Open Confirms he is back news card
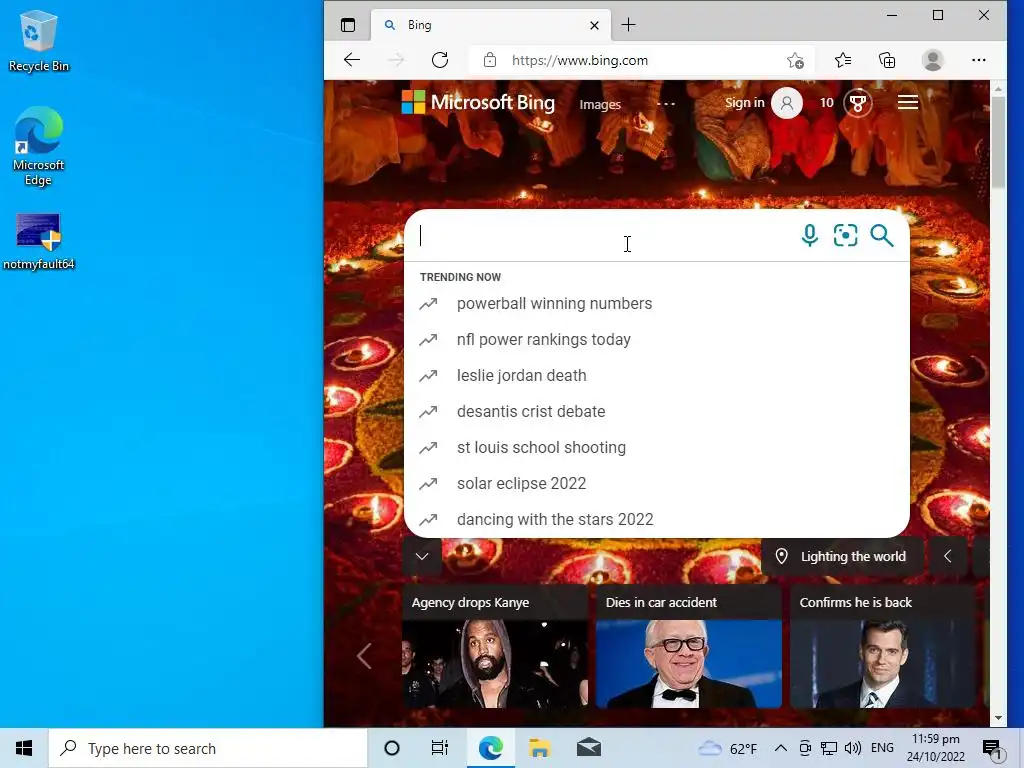Screen dimensions: 1024x768 [x=883, y=647]
